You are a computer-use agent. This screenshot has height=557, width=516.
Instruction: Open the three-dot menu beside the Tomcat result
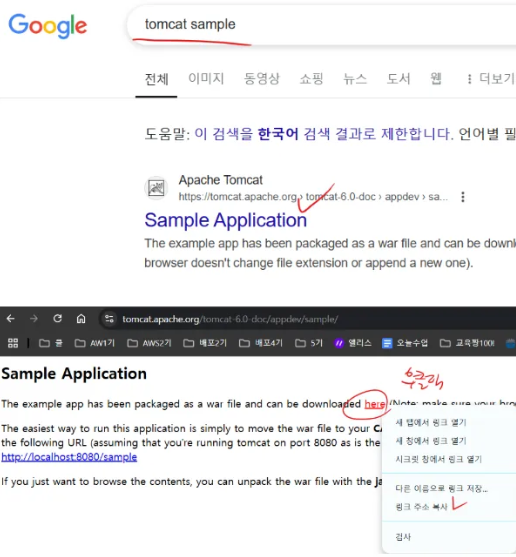pyautogui.click(x=462, y=197)
